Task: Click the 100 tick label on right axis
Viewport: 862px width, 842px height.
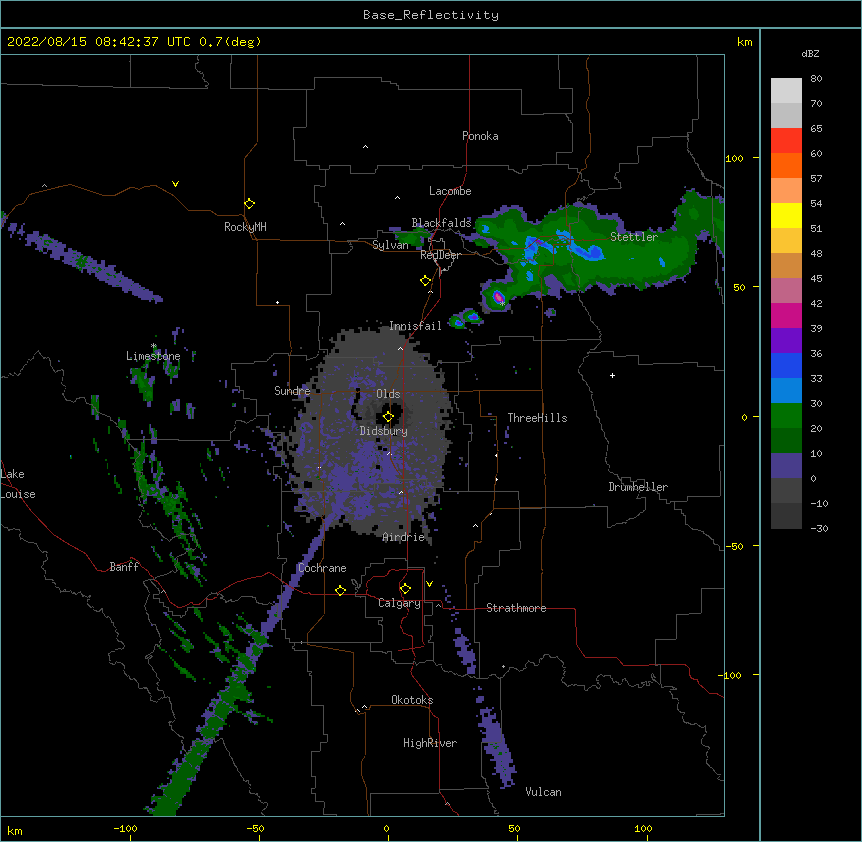Action: click(734, 158)
